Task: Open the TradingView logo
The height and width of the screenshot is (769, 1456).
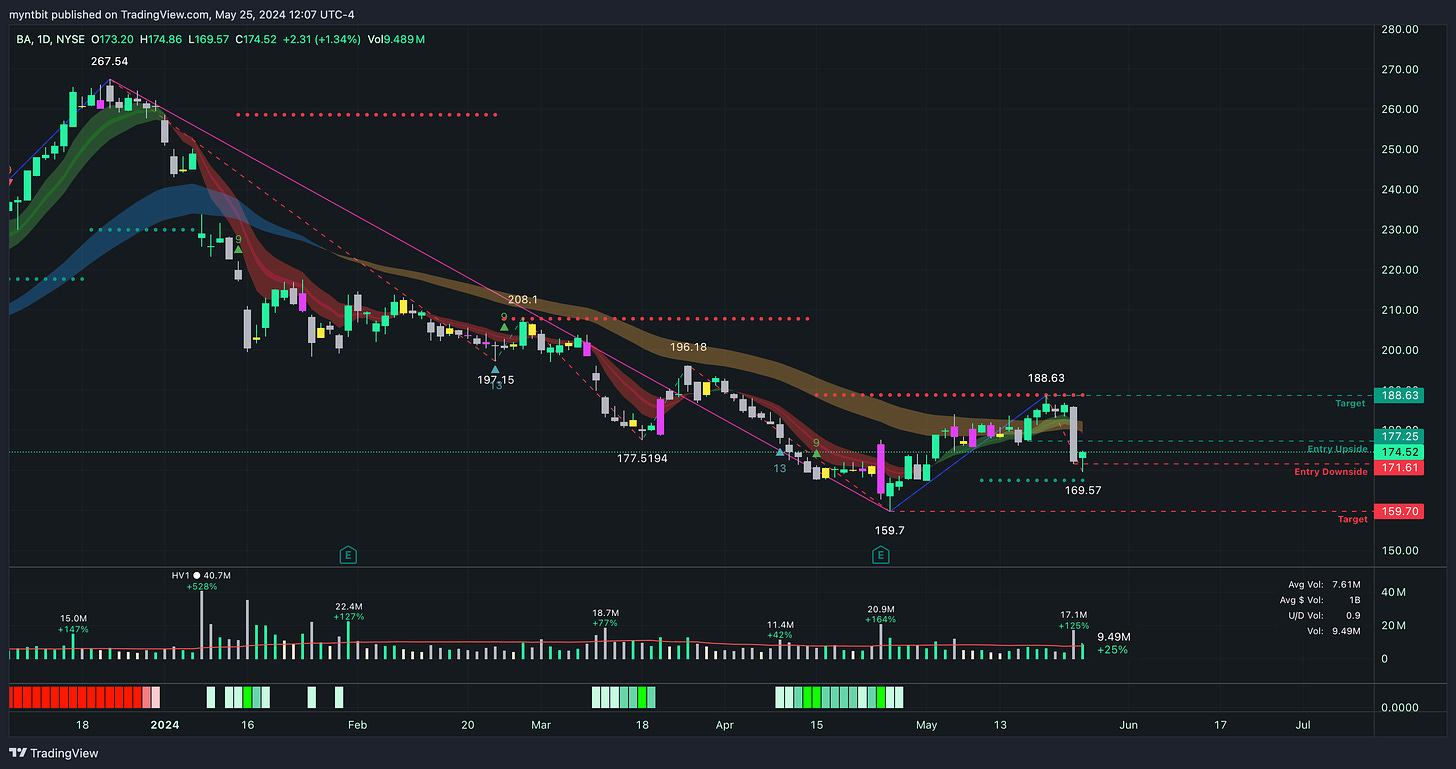Action: 54,753
